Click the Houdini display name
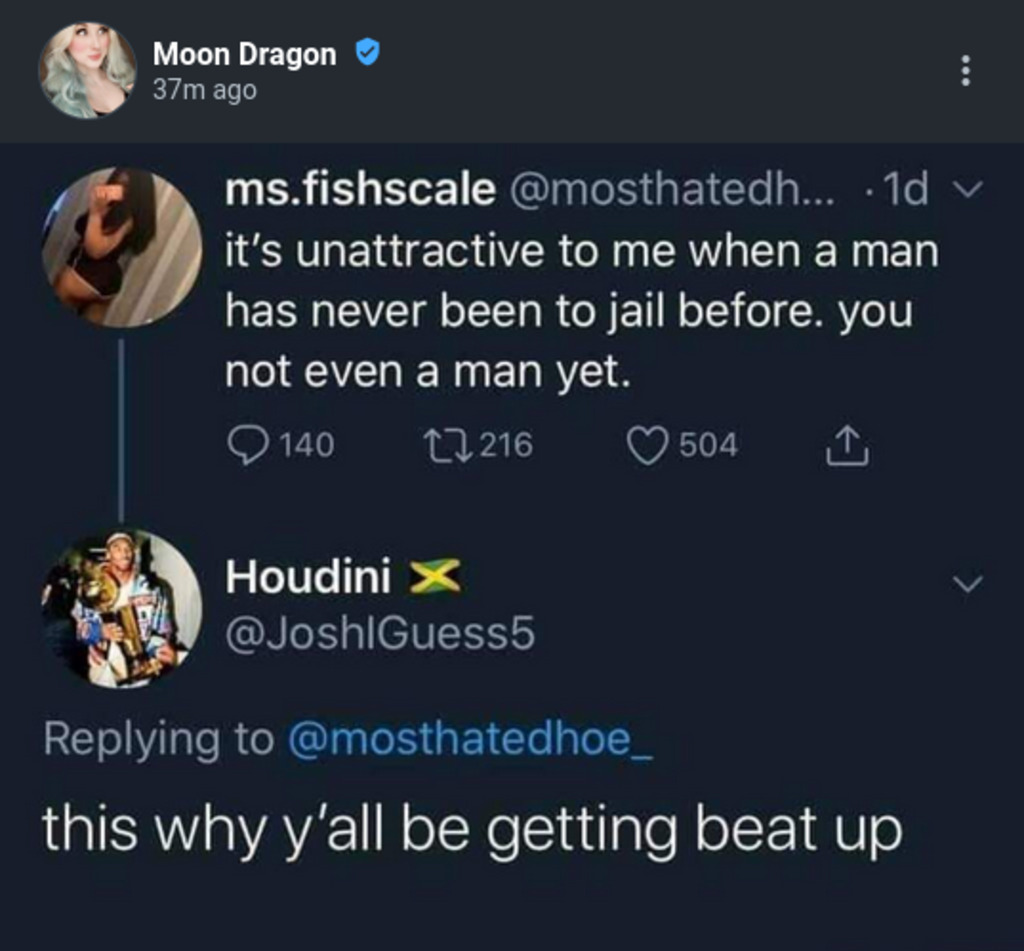 click(308, 577)
